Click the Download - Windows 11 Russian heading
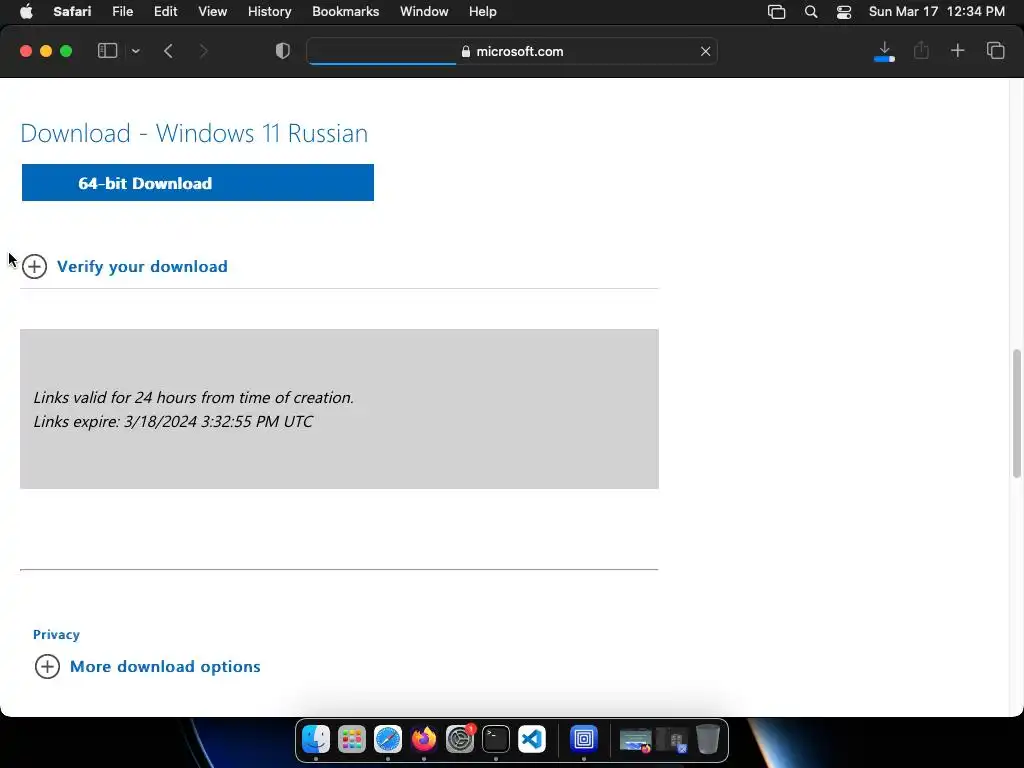Image resolution: width=1024 pixels, height=768 pixels. point(194,133)
